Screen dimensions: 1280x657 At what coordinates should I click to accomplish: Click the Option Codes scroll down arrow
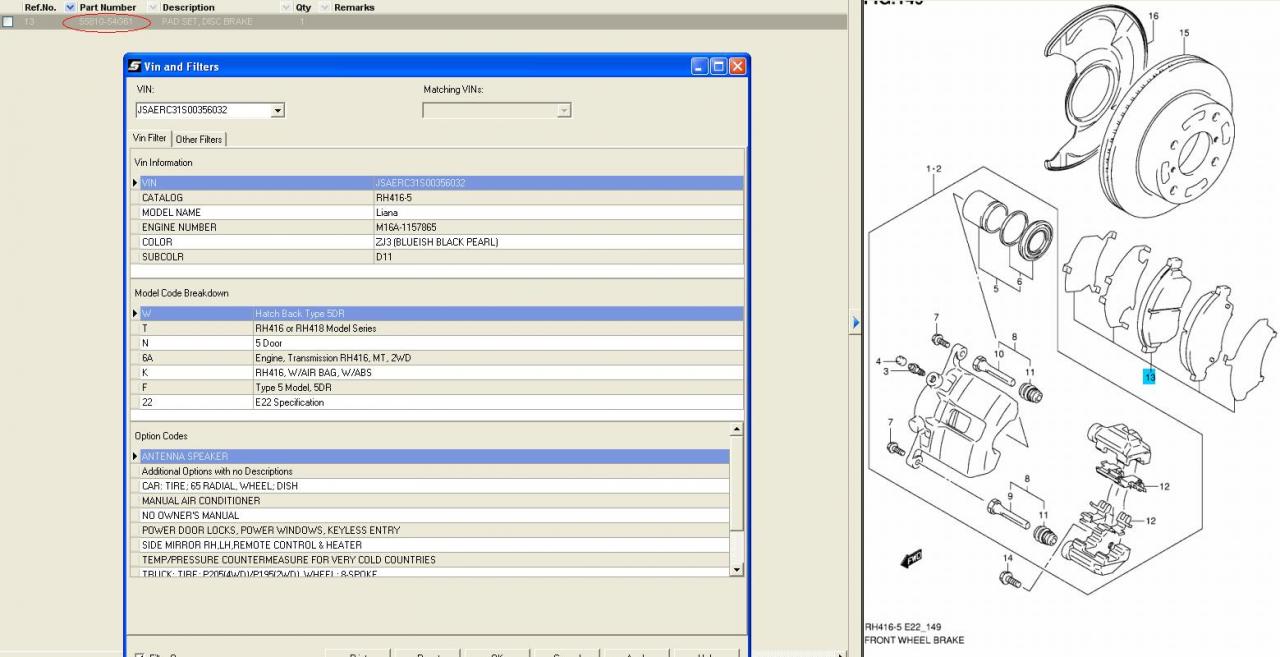pos(737,569)
